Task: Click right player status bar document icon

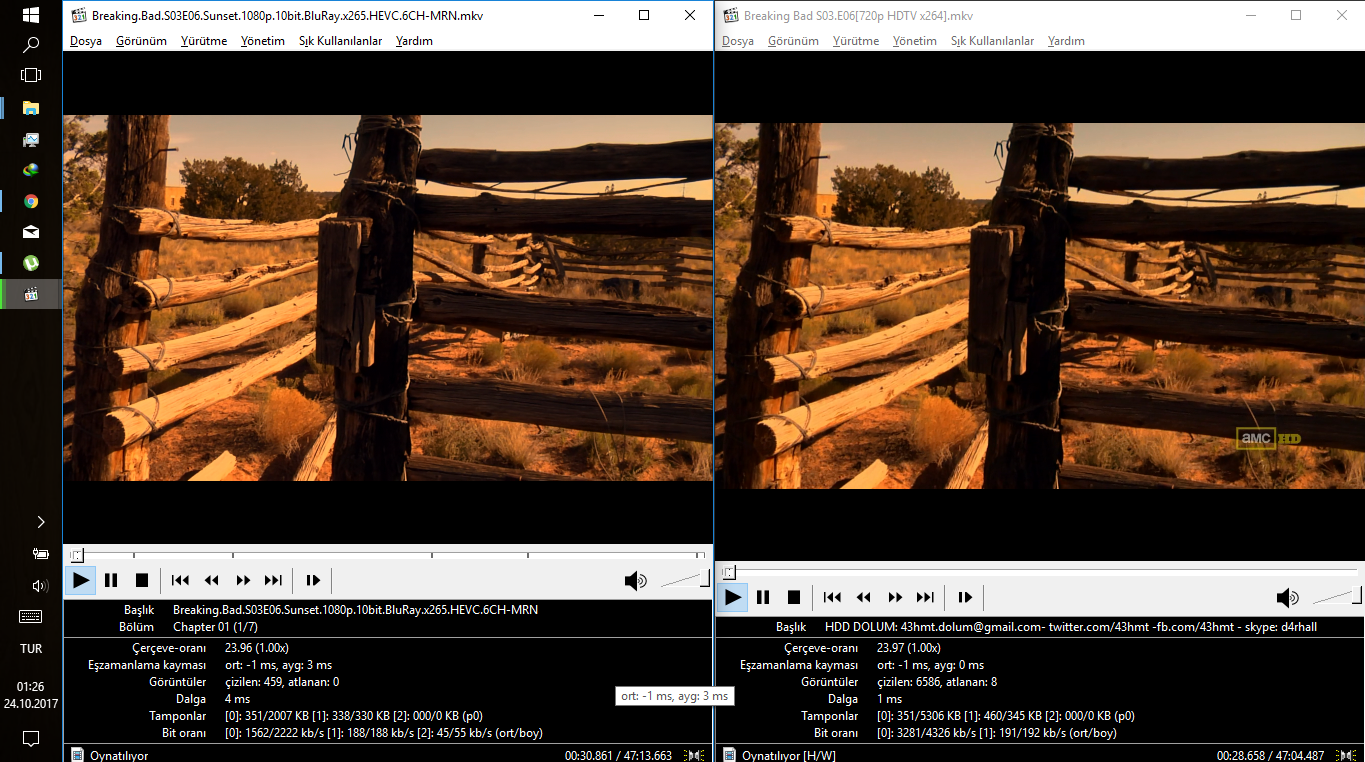Action: [x=729, y=755]
